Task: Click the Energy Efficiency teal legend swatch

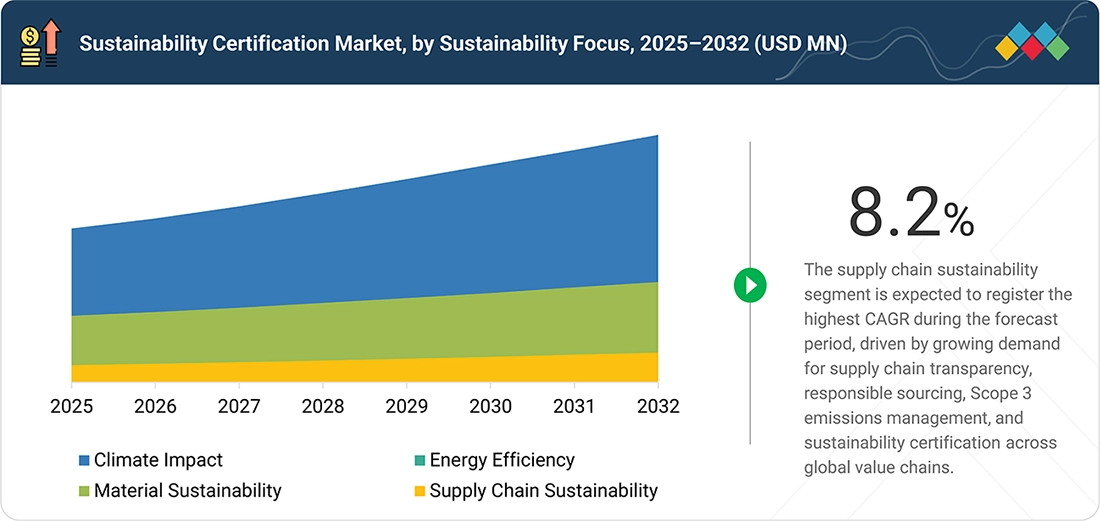Action: 420,461
